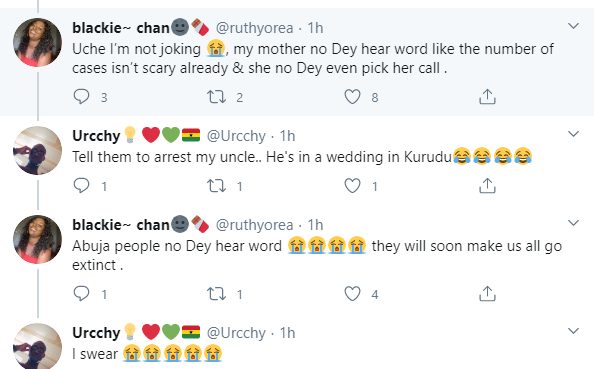Image resolution: width=594 pixels, height=369 pixels.
Task: Like the 'arrest my uncle' tweet
Action: (x=352, y=186)
